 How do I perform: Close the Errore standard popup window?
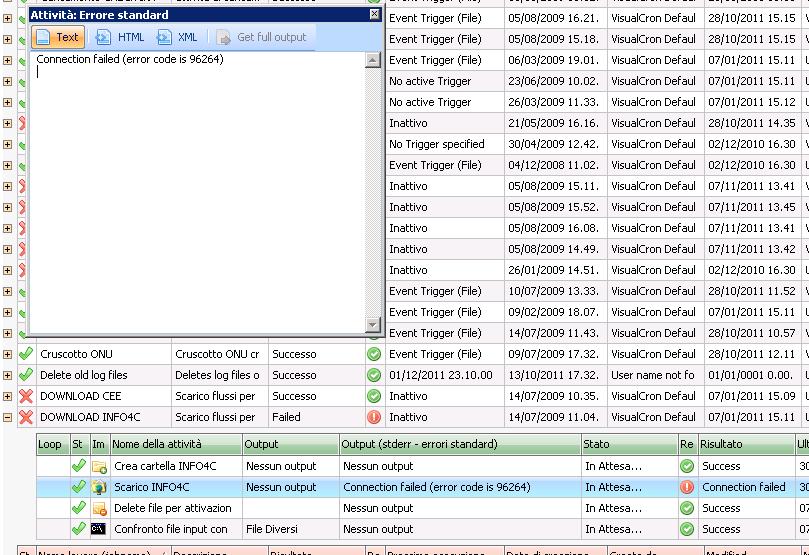pyautogui.click(x=375, y=14)
